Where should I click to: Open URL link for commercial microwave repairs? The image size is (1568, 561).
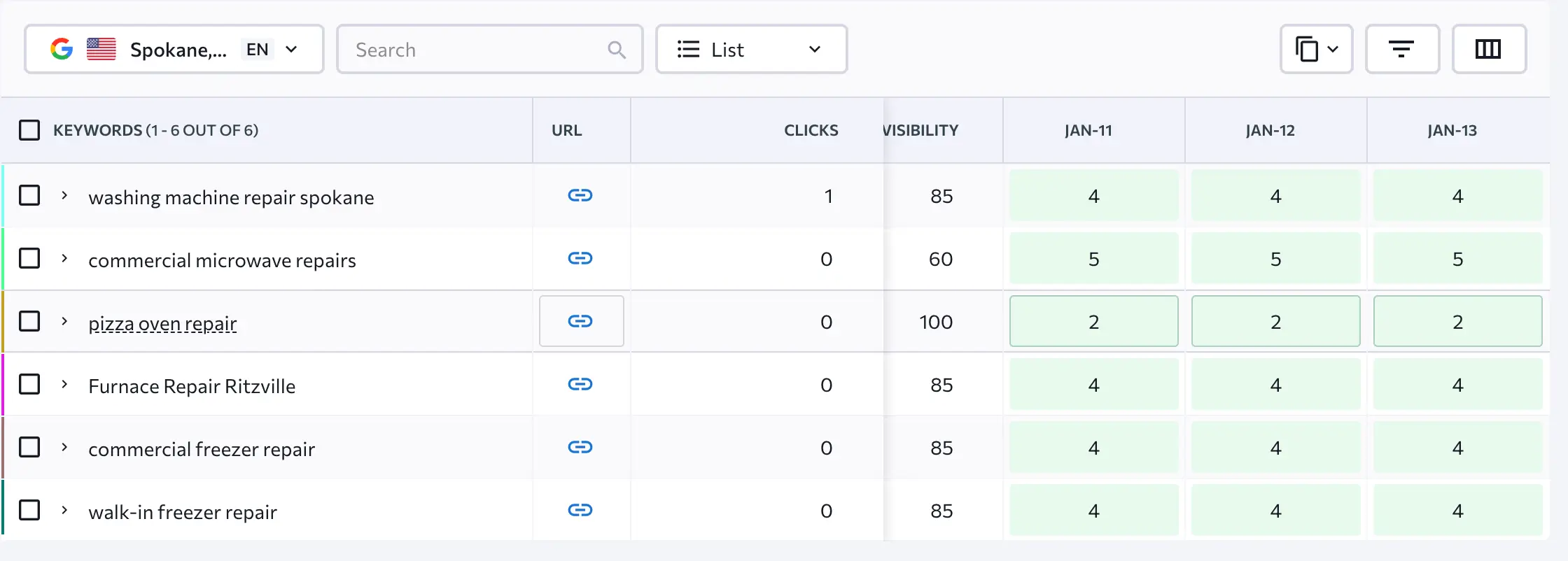point(580,259)
